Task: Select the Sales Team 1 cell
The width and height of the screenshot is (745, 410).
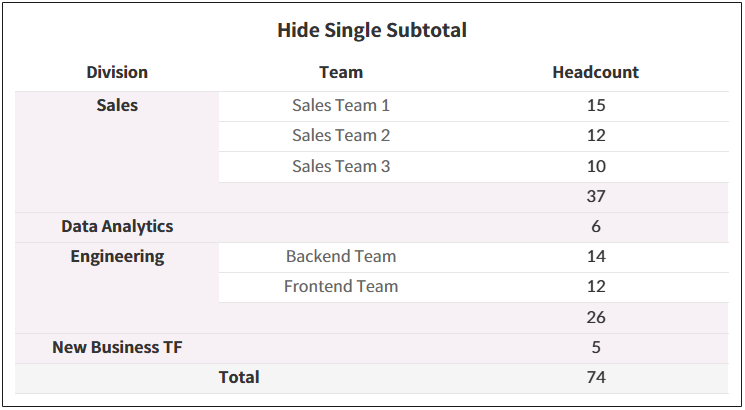Action: [341, 105]
